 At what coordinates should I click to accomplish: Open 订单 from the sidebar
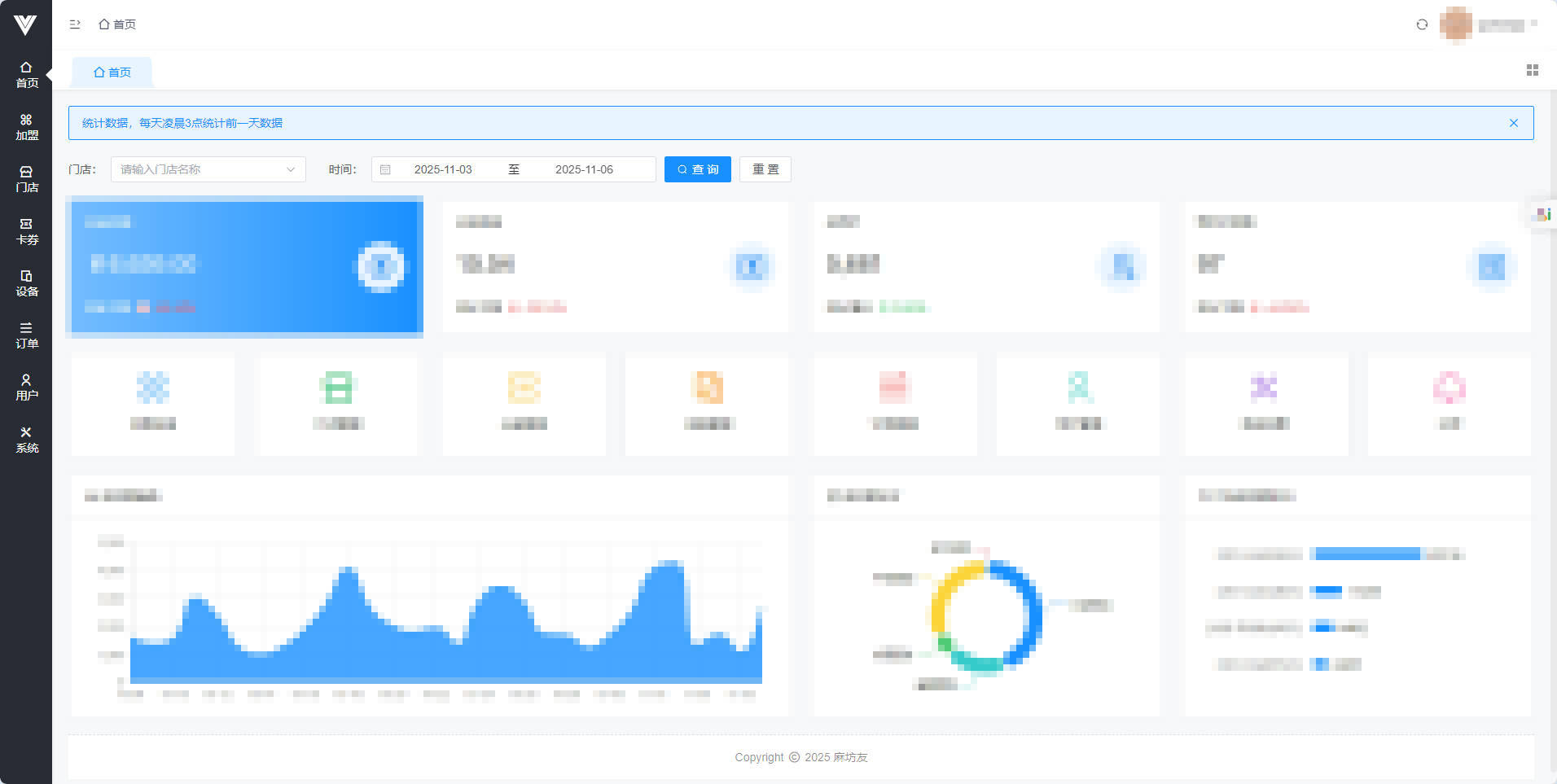point(26,335)
